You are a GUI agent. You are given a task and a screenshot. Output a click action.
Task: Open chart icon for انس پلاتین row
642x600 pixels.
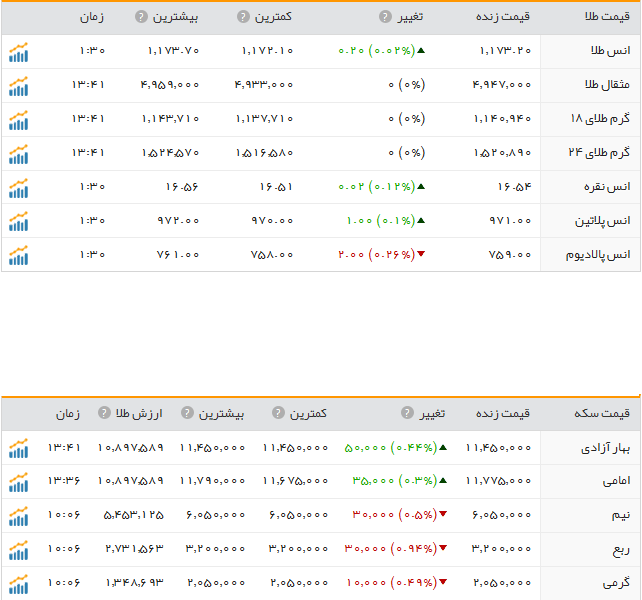pos(18,222)
